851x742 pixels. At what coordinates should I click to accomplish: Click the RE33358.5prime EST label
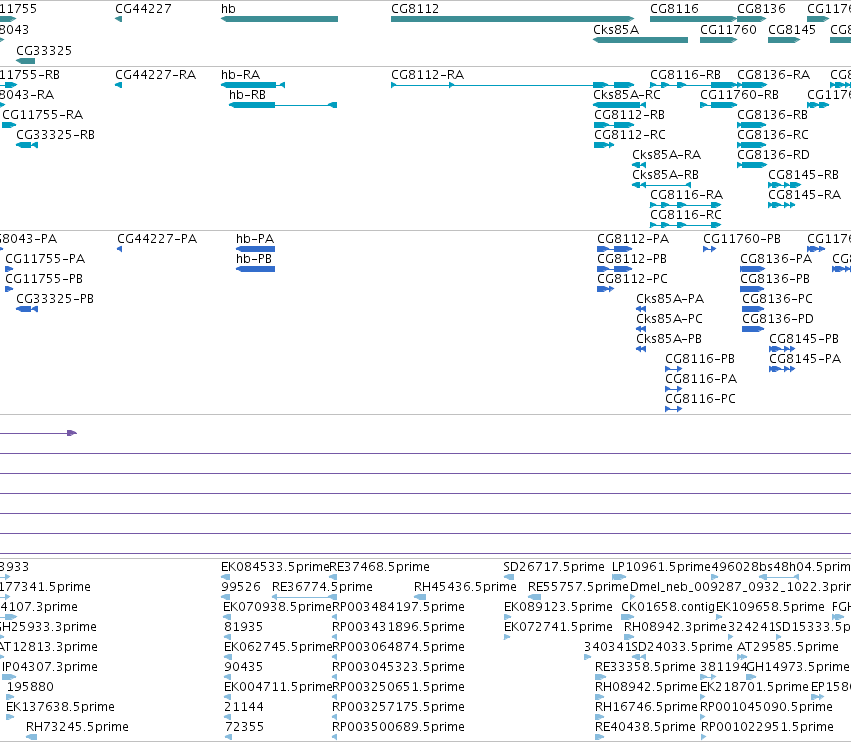point(645,667)
